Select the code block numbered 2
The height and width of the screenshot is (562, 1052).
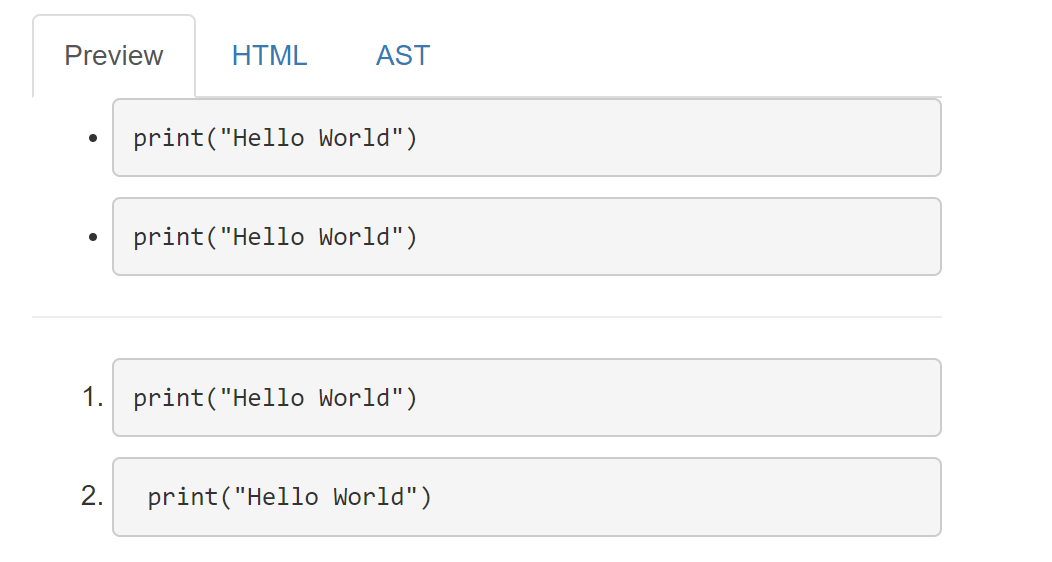pos(527,497)
